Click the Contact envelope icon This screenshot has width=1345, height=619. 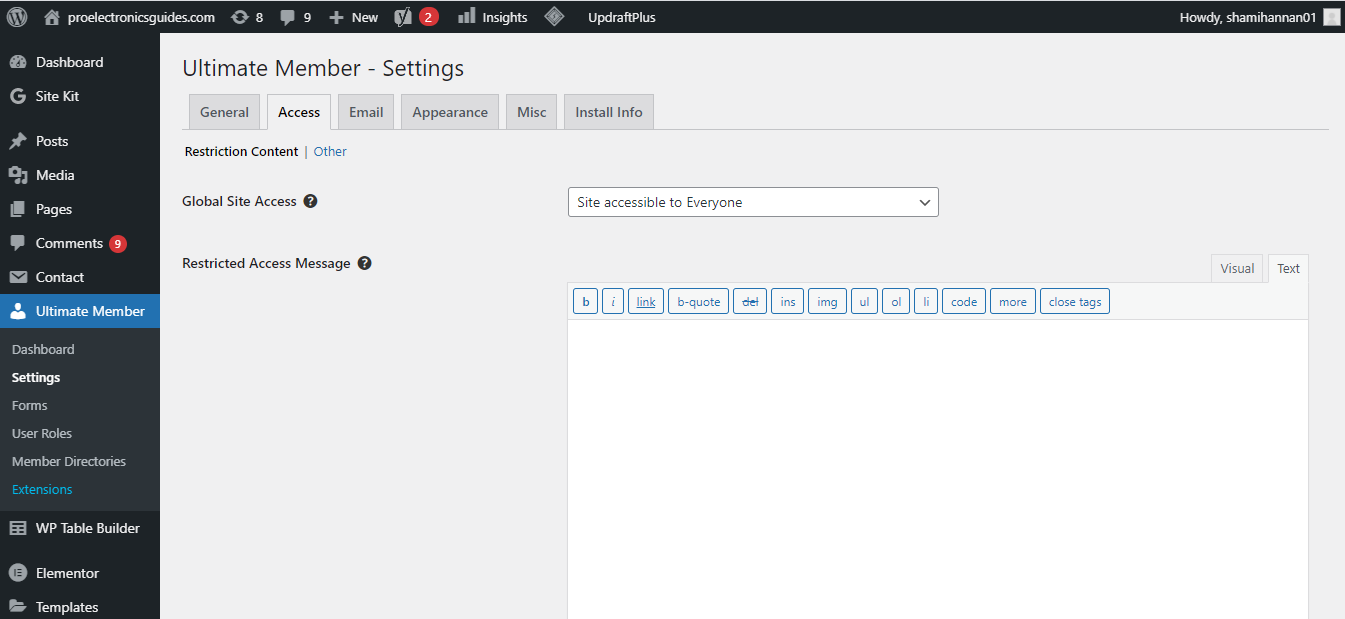click(18, 277)
